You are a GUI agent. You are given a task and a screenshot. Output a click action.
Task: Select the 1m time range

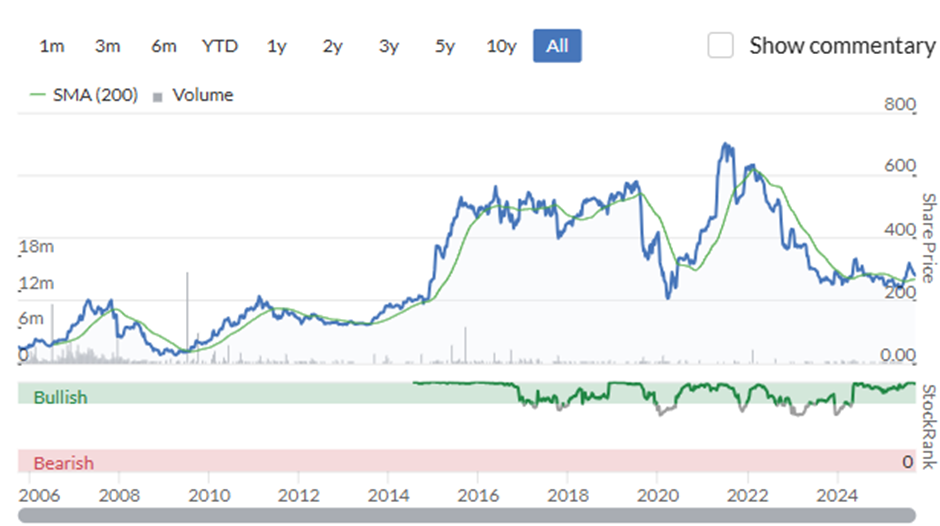coord(51,46)
